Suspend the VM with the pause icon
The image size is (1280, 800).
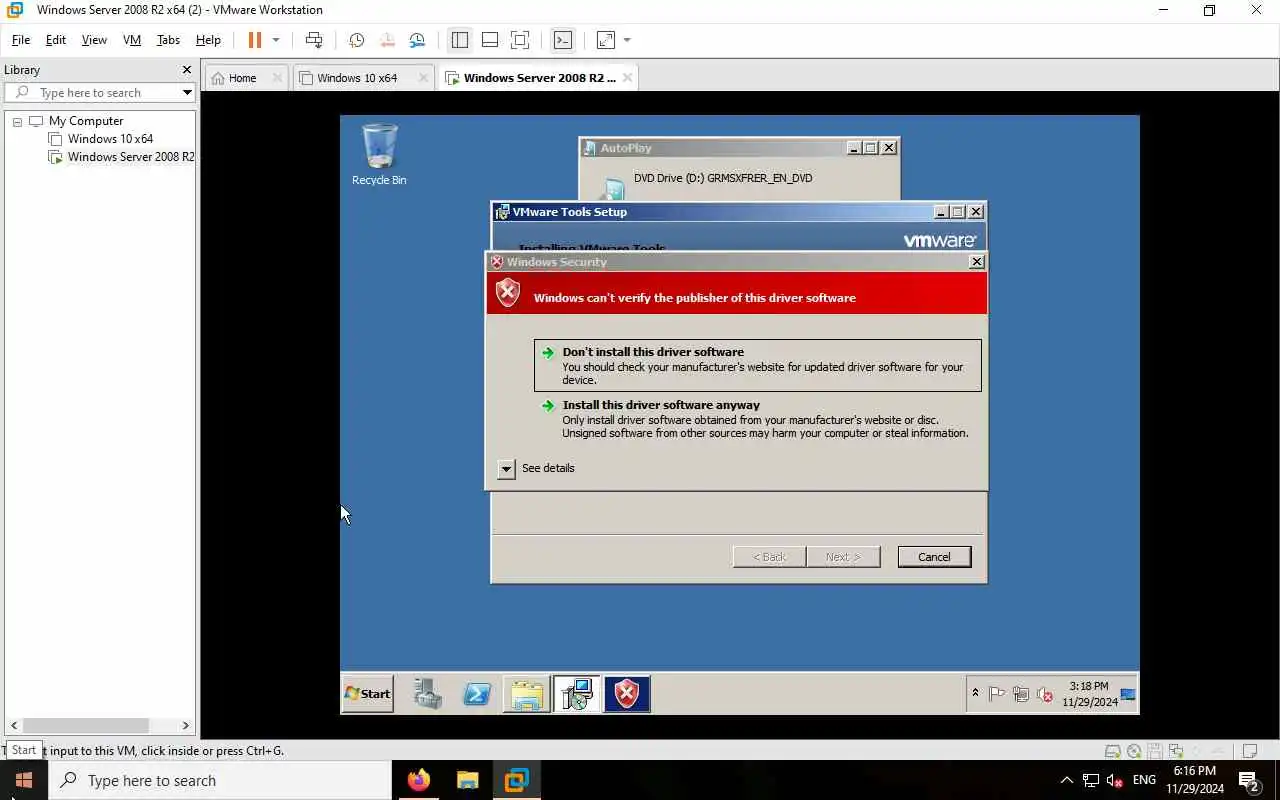click(254, 40)
